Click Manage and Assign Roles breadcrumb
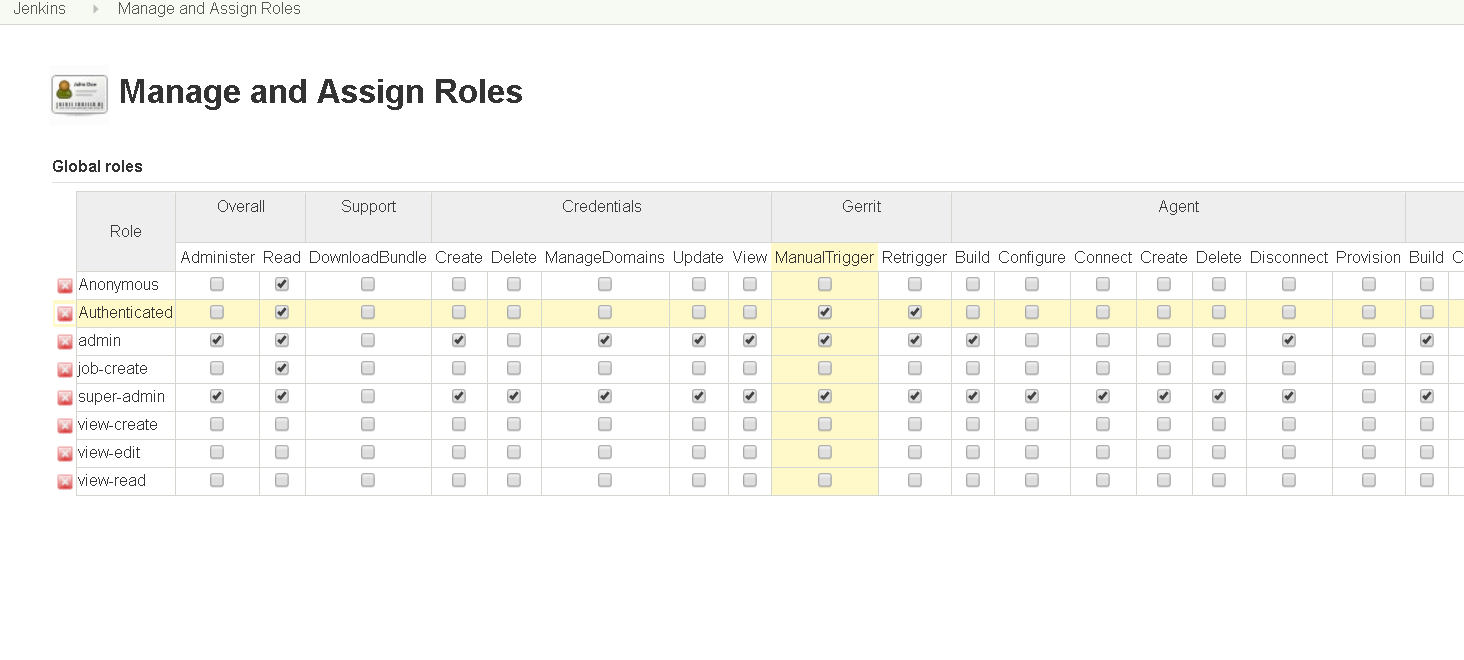This screenshot has width=1464, height=660. click(x=209, y=9)
